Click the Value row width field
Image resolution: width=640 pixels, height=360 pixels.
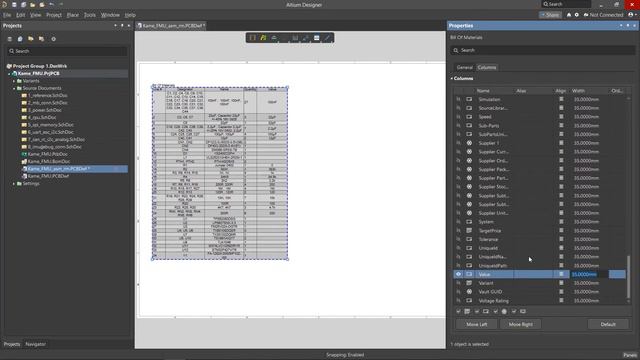click(589, 274)
